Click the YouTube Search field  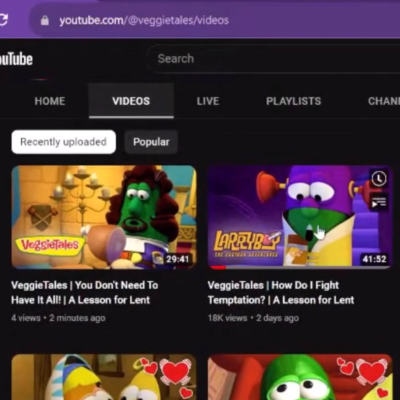pyautogui.click(x=273, y=59)
